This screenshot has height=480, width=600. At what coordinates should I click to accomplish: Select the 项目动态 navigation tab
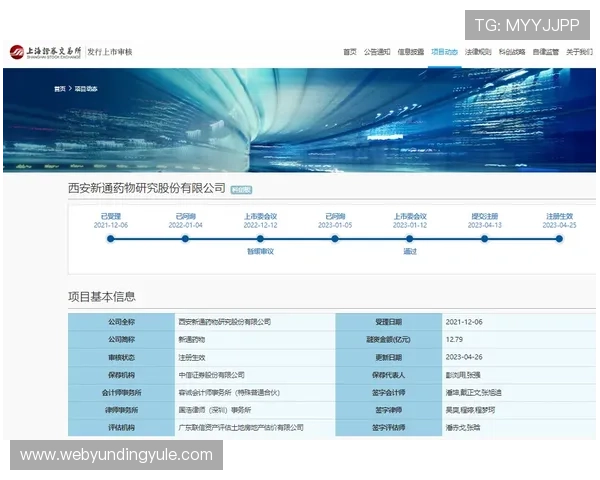(444, 52)
